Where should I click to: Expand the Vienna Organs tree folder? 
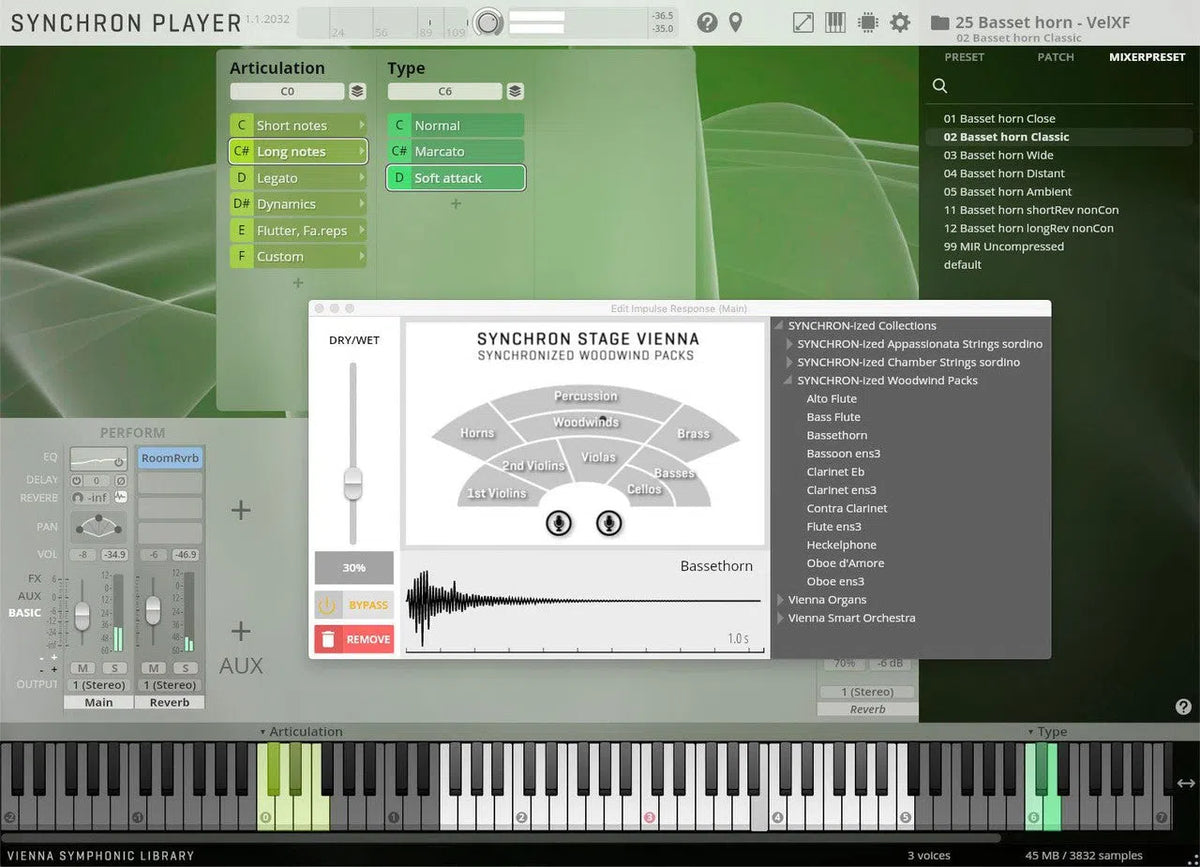(x=781, y=600)
